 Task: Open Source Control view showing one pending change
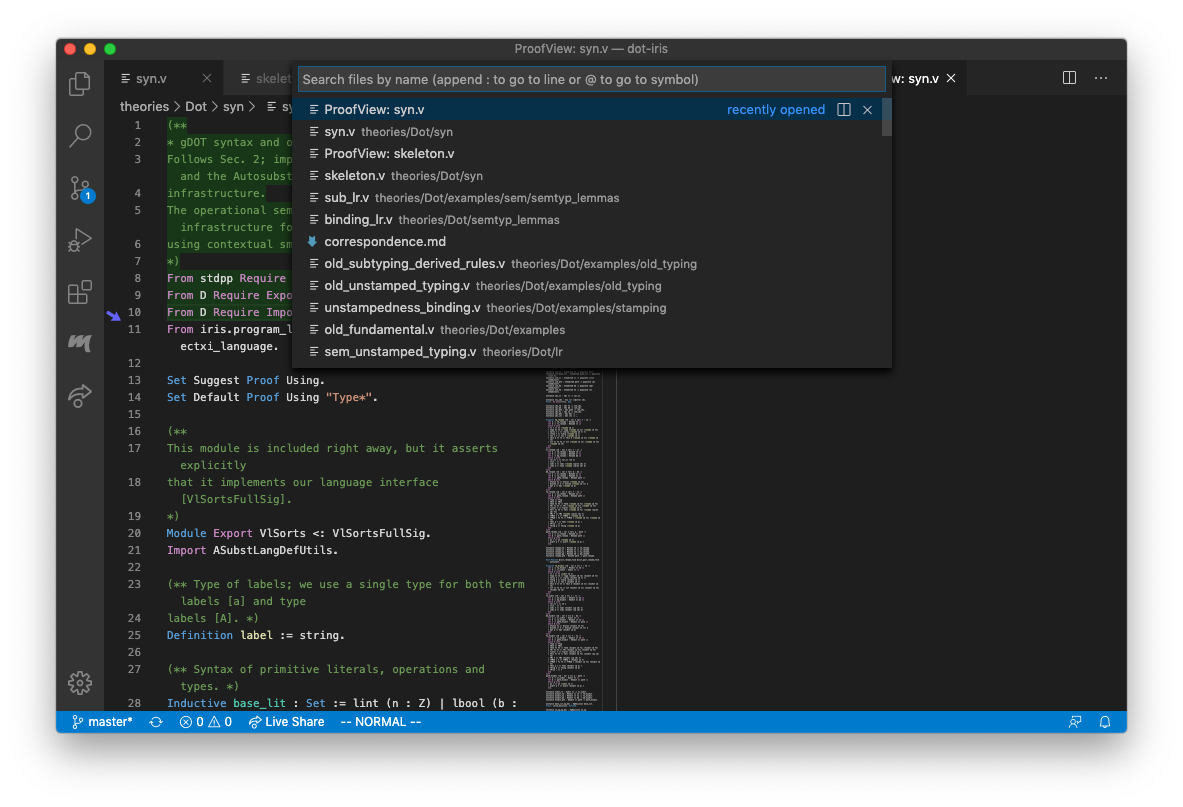click(80, 188)
